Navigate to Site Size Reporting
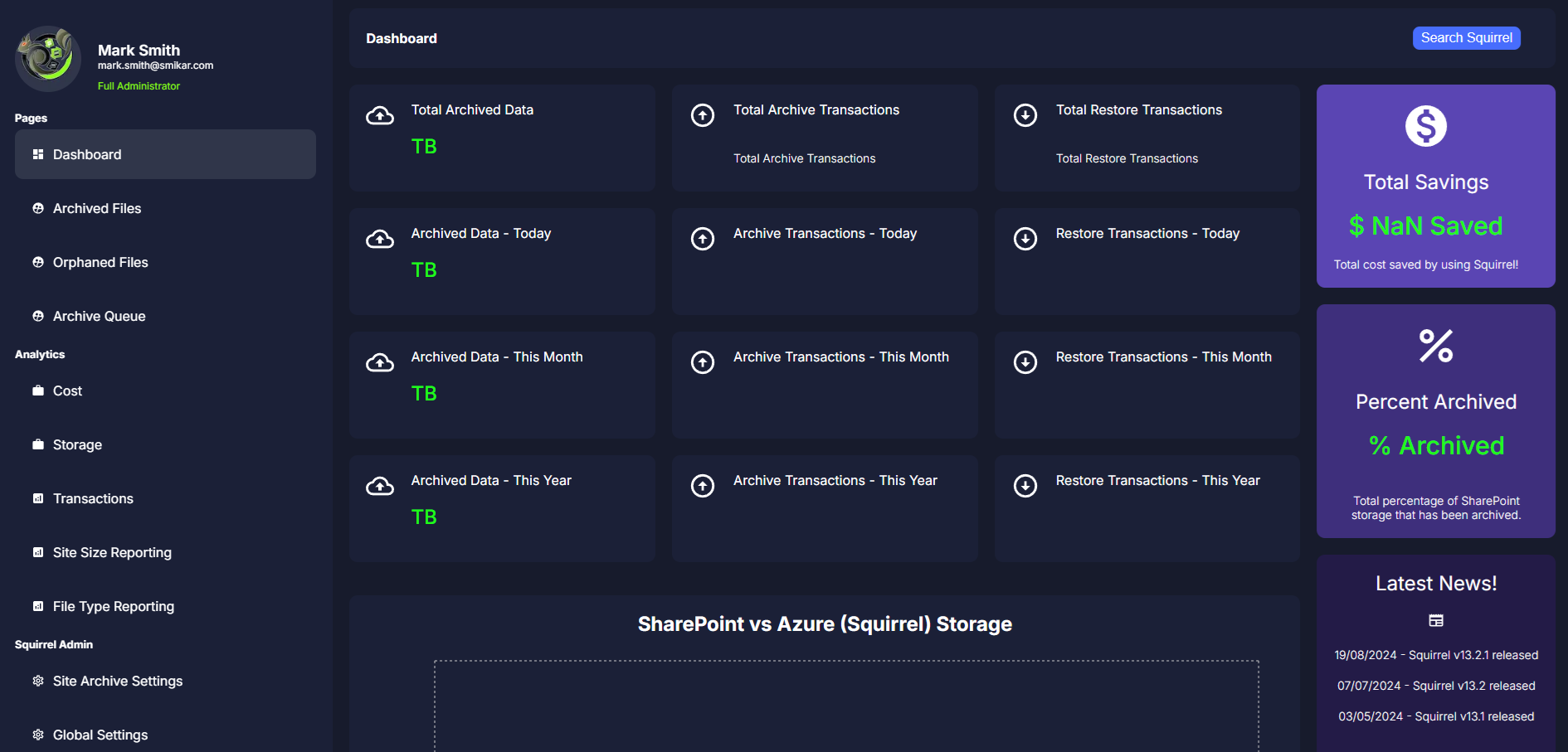The image size is (1568, 752). [112, 552]
